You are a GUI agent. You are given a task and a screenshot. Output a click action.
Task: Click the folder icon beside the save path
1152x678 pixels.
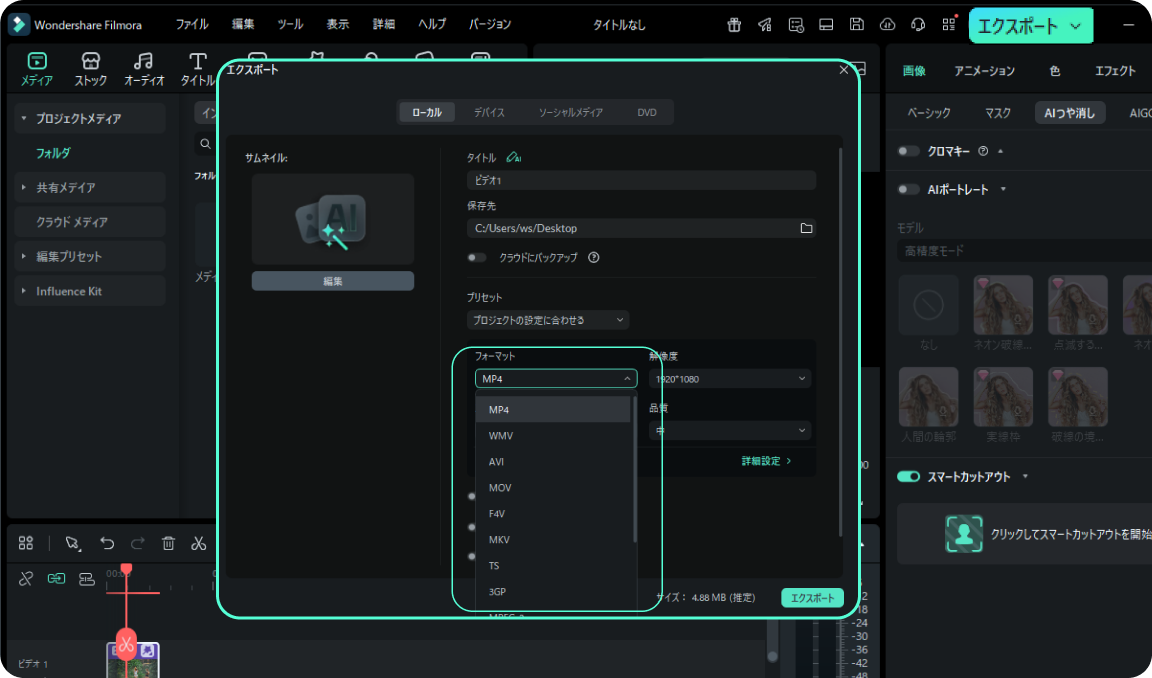[806, 228]
